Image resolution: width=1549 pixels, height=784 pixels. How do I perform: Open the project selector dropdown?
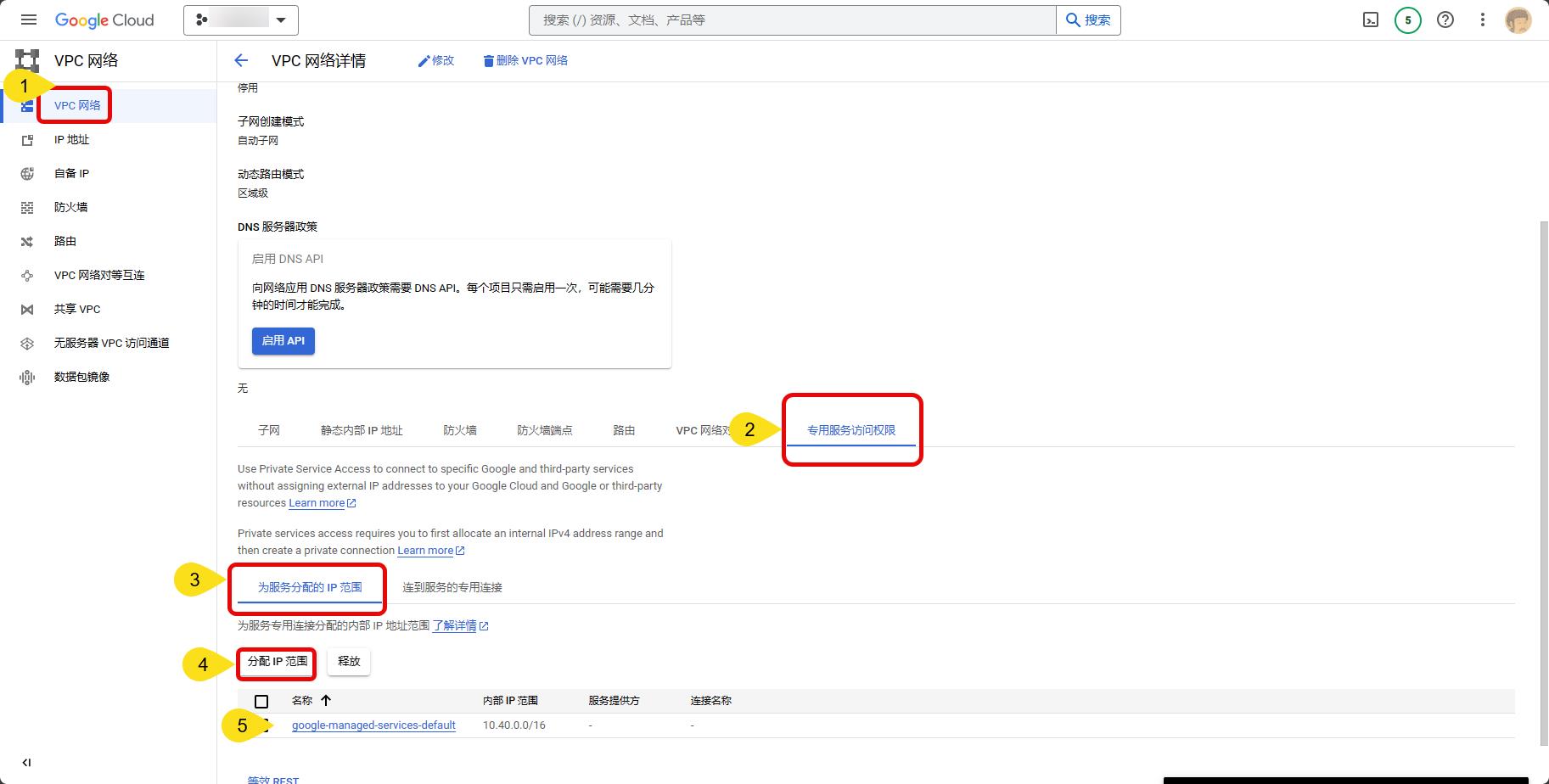click(x=241, y=20)
